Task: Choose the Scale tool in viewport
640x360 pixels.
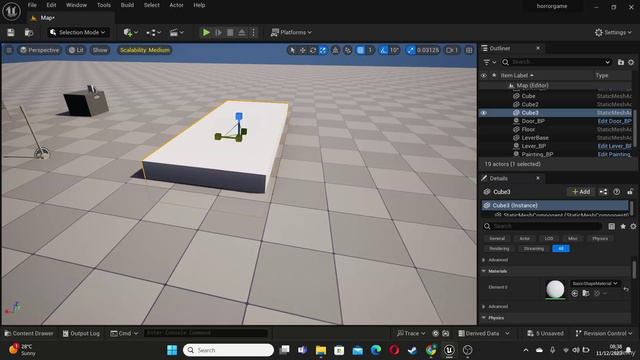Action: pos(323,50)
